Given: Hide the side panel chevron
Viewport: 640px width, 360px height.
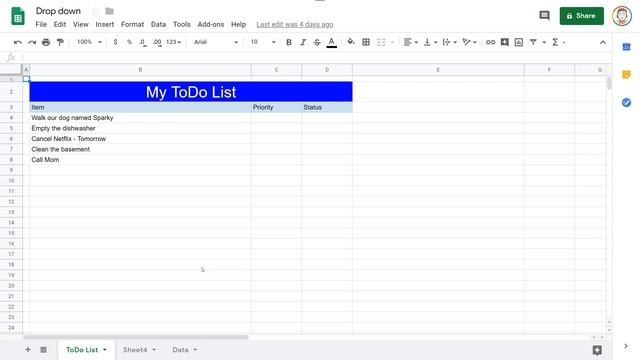Looking at the screenshot, I should click(x=626, y=346).
